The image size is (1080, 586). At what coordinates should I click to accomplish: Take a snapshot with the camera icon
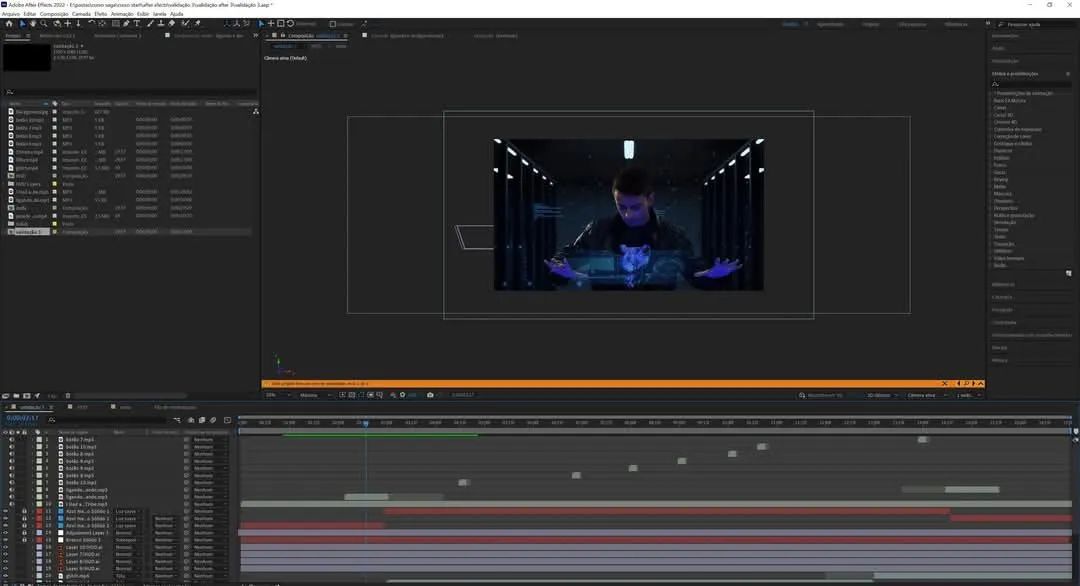pyautogui.click(x=430, y=395)
